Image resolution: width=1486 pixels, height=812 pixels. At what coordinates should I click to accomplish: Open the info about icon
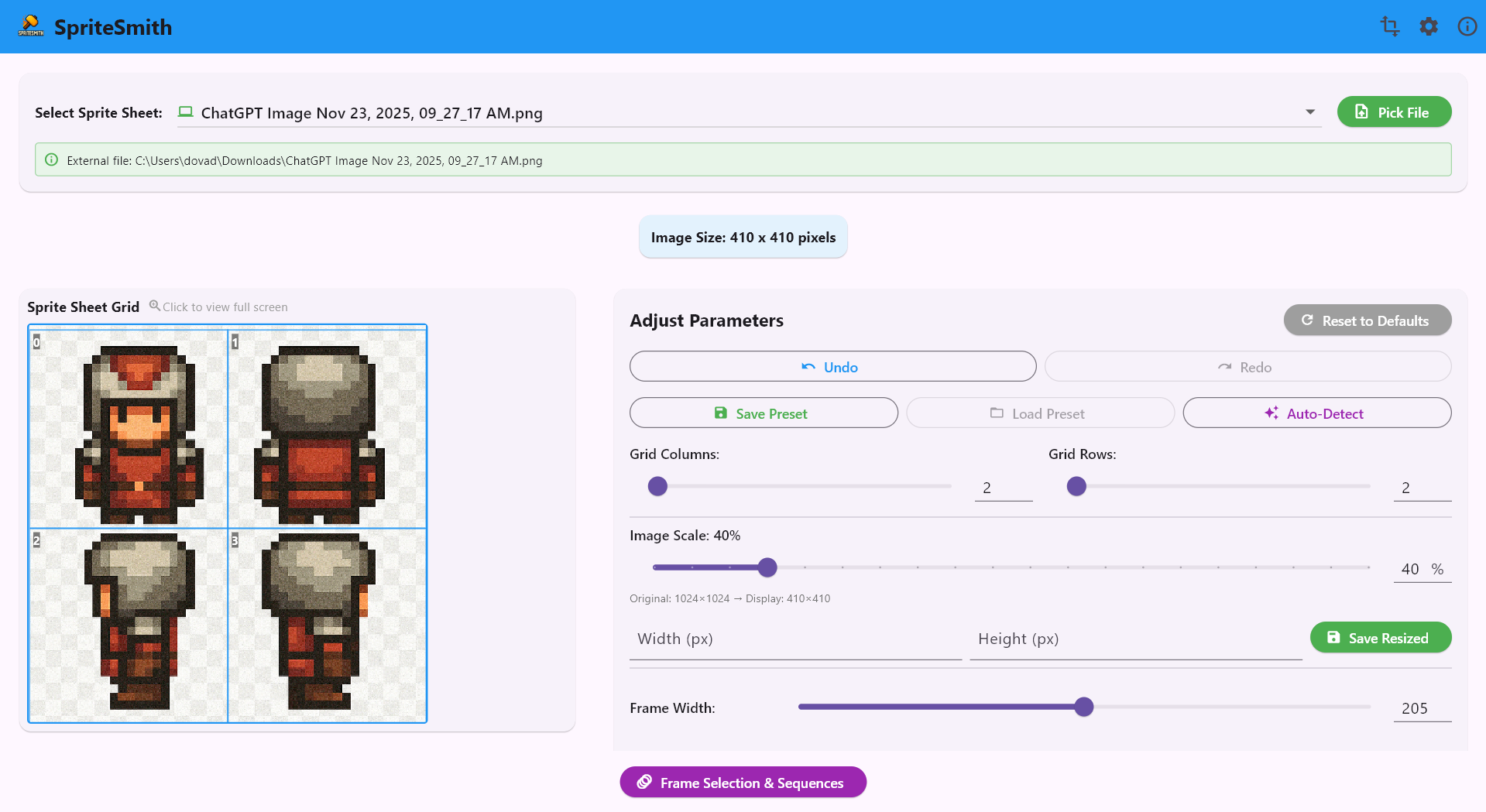point(1467,26)
